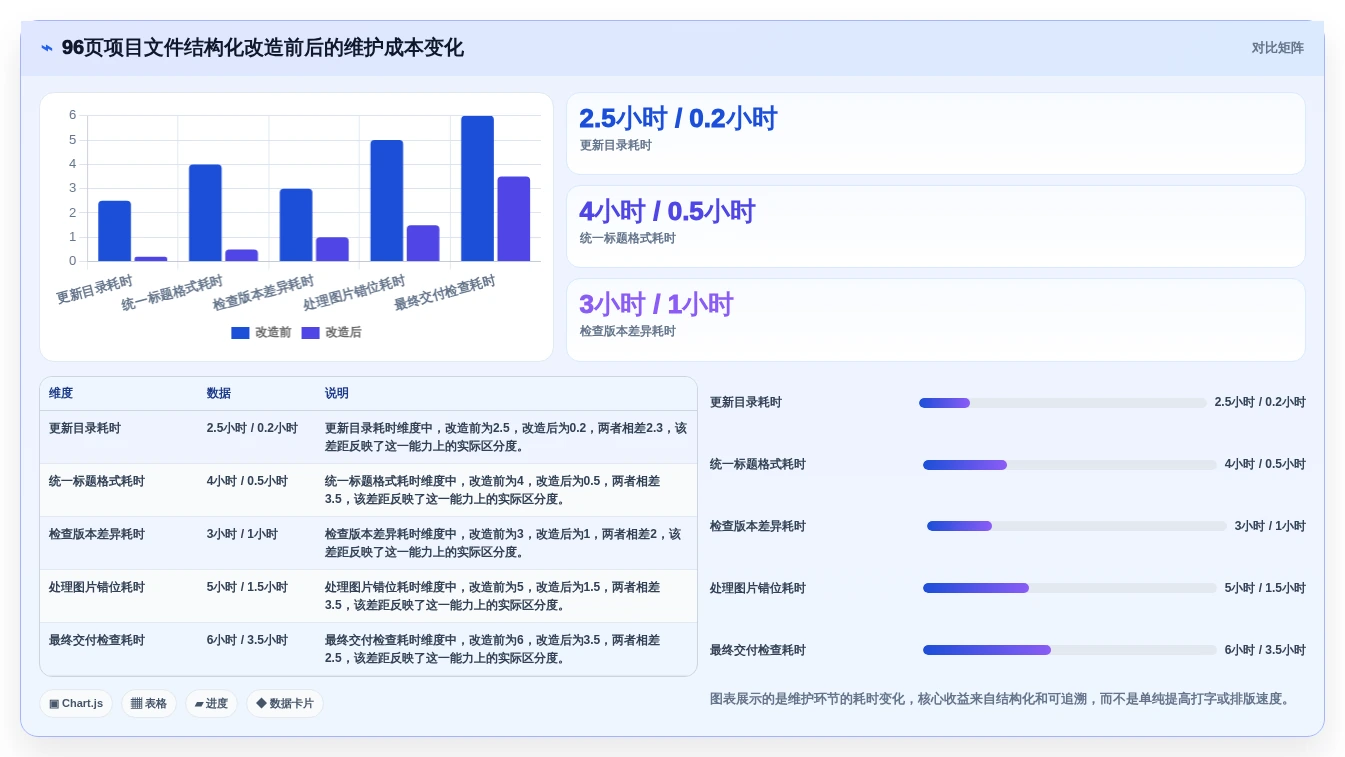Click the 维度 column header

(61, 394)
